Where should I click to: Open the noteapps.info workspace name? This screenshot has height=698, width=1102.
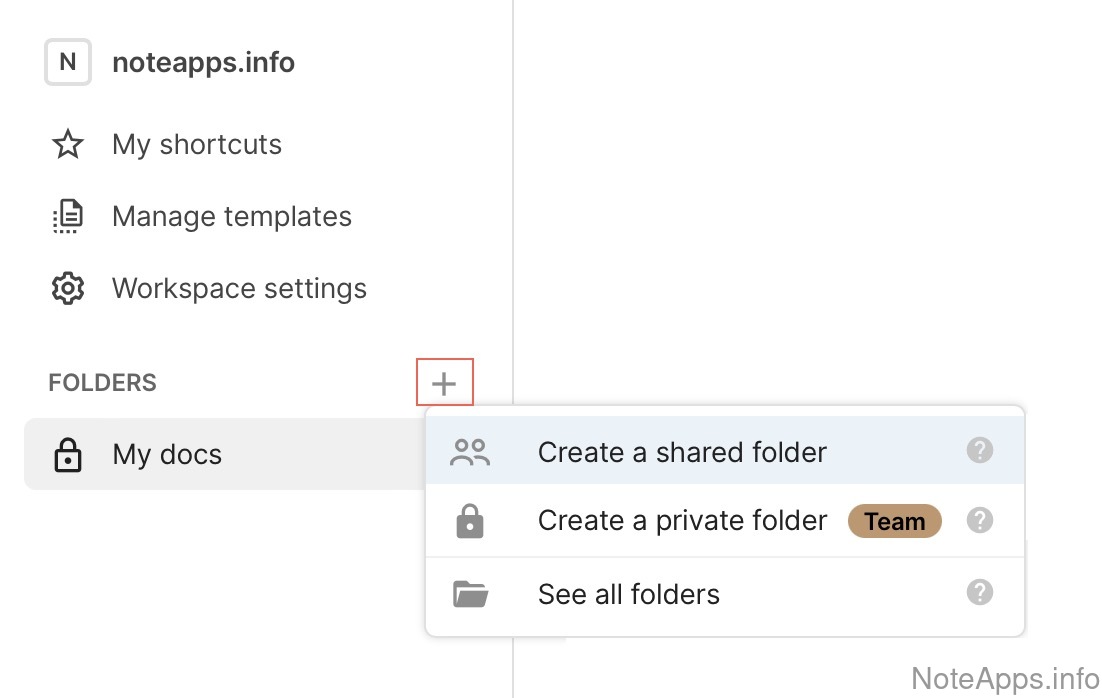[x=203, y=63]
